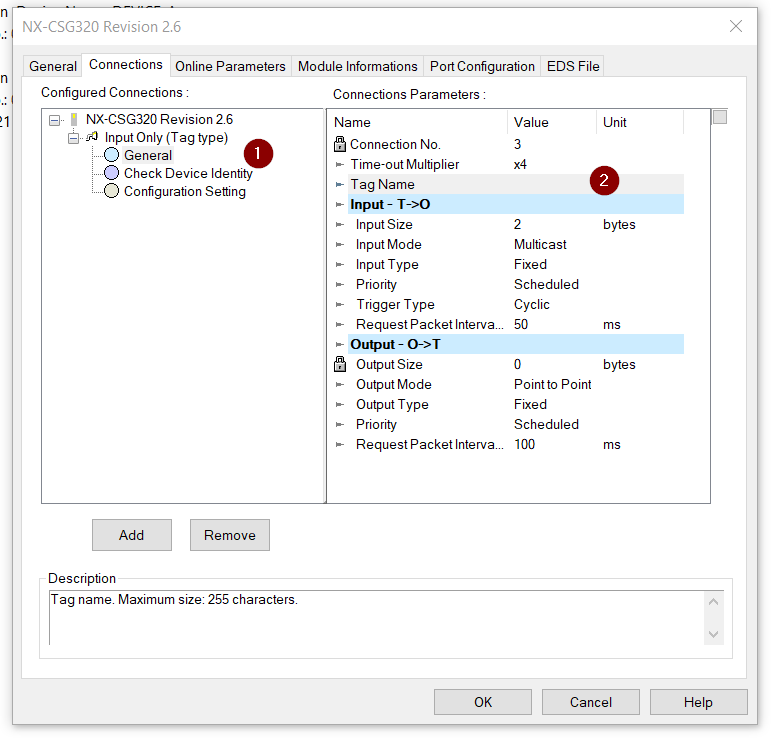Click the Description text box
This screenshot has height=738, width=776.
click(x=377, y=618)
